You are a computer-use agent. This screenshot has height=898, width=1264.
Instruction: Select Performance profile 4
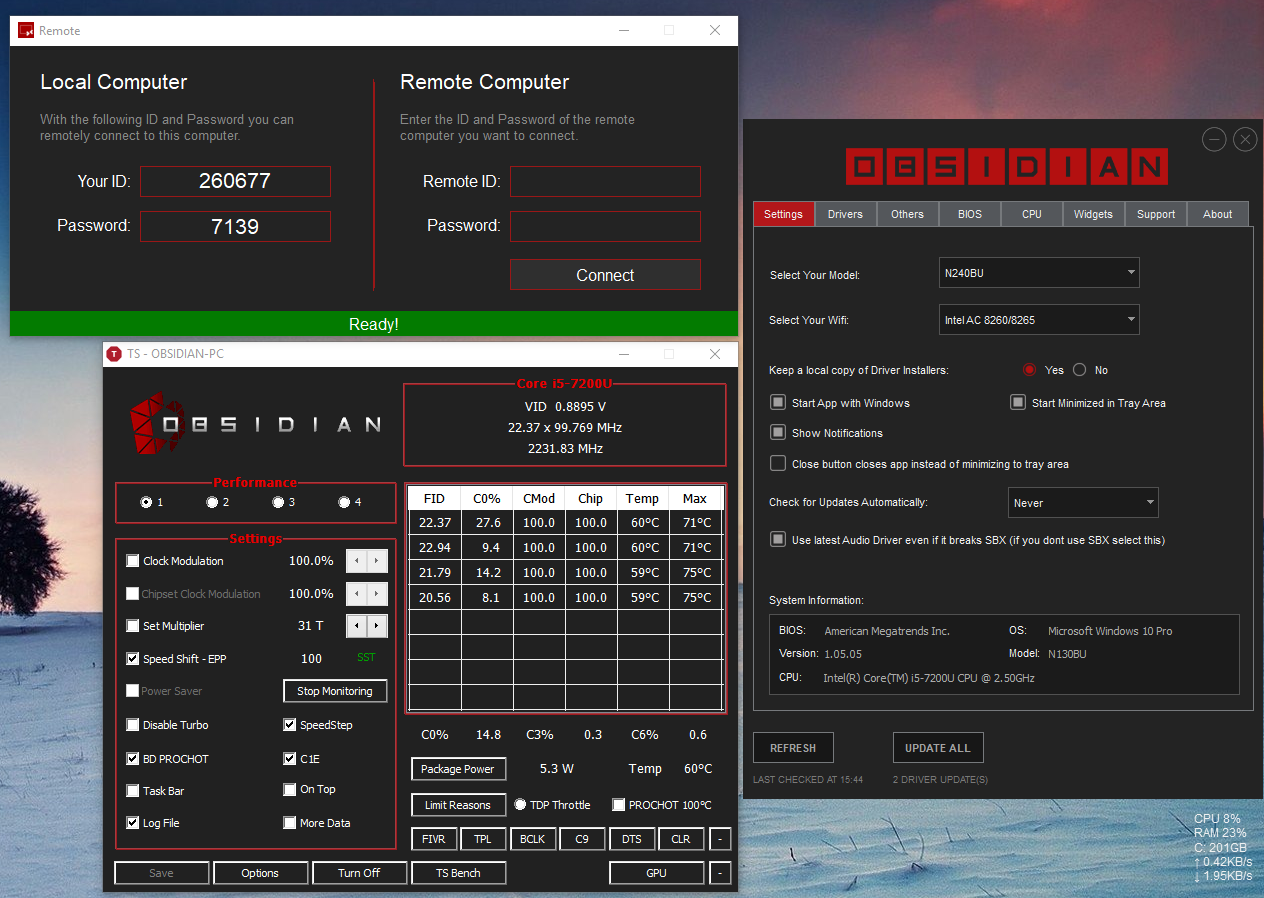344,502
